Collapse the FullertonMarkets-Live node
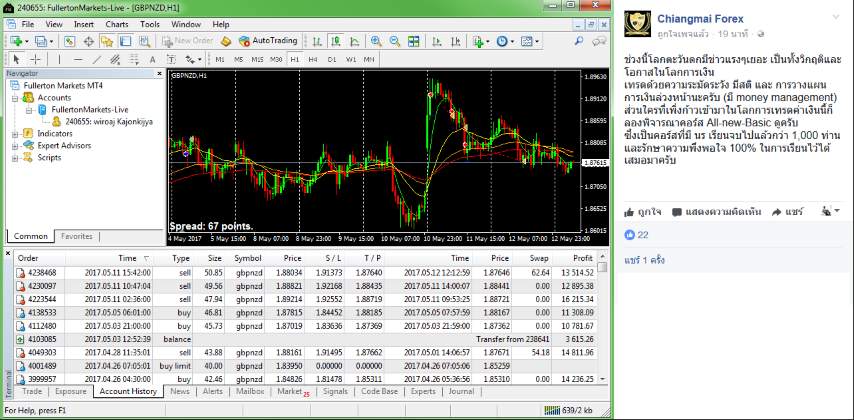The width and height of the screenshot is (854, 420). (29, 110)
